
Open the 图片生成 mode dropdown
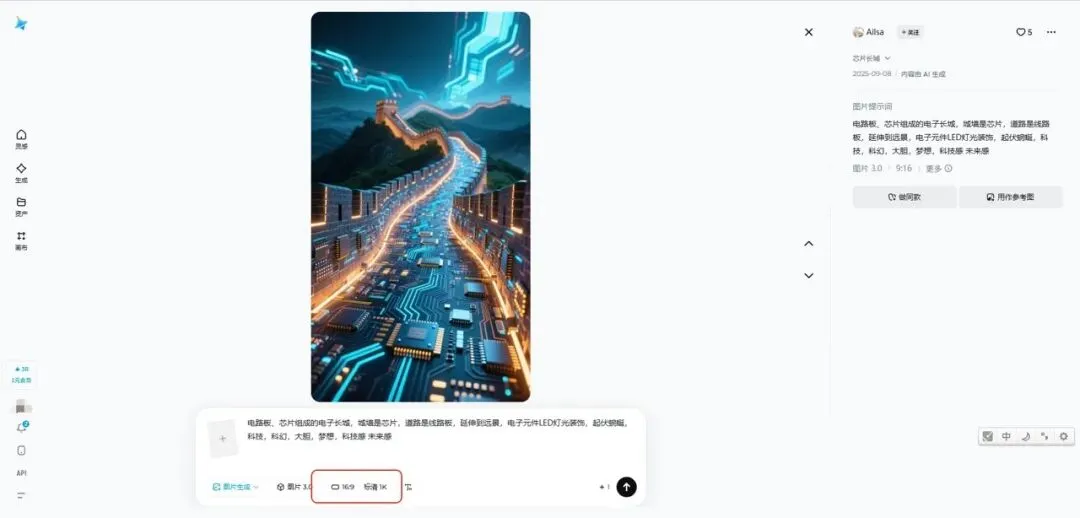pos(236,487)
